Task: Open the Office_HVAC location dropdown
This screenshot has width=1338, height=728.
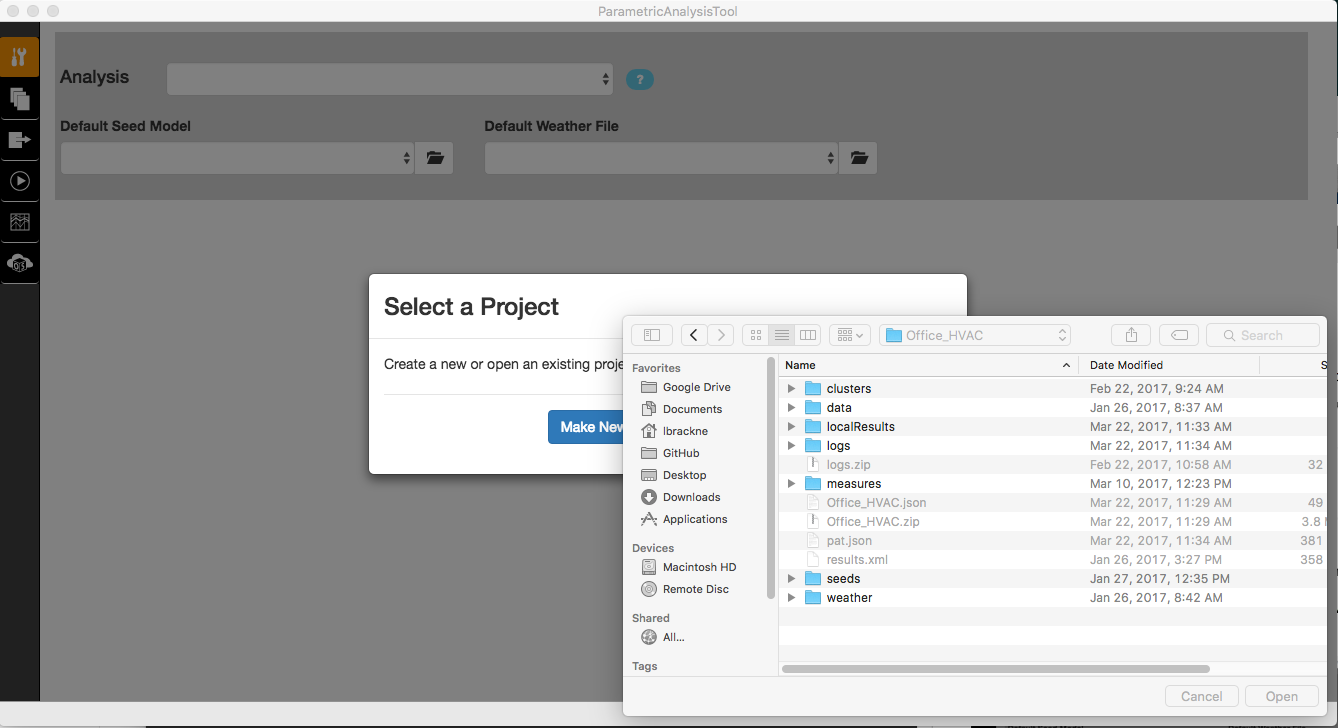Action: 974,334
